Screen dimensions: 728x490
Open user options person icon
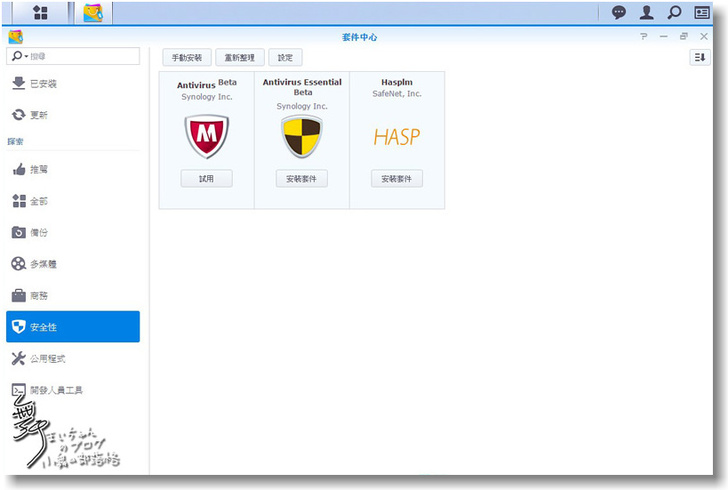(x=646, y=13)
